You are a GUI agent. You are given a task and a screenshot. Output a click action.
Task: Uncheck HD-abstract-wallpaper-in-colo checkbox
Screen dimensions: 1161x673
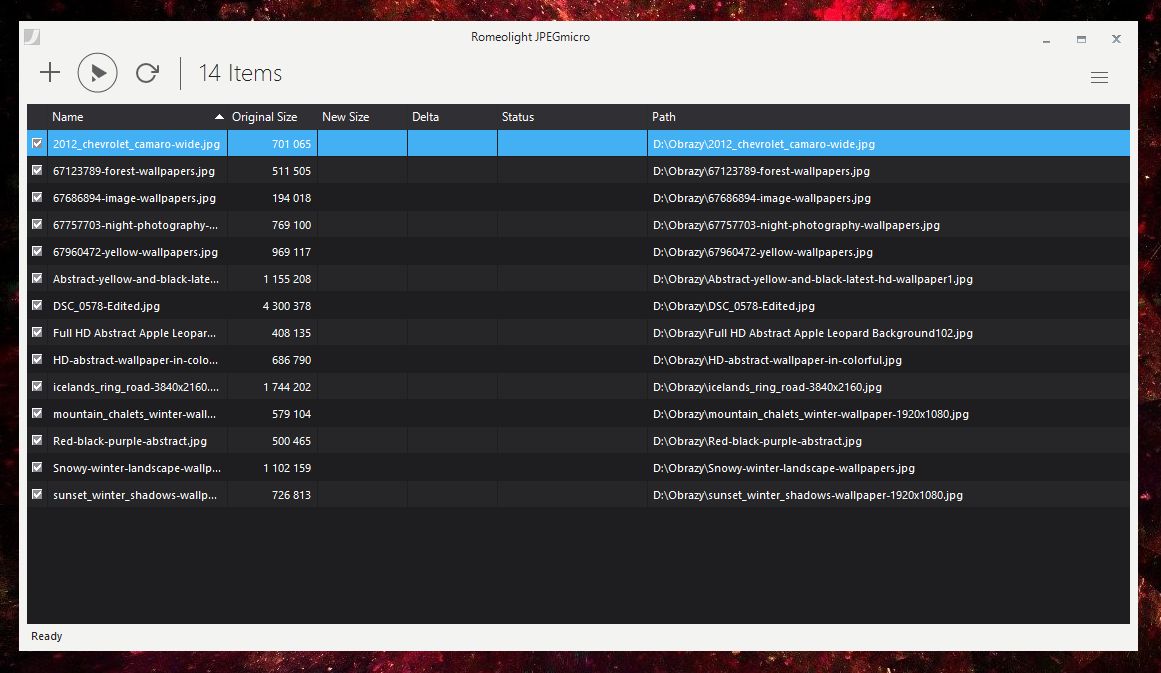(37, 360)
